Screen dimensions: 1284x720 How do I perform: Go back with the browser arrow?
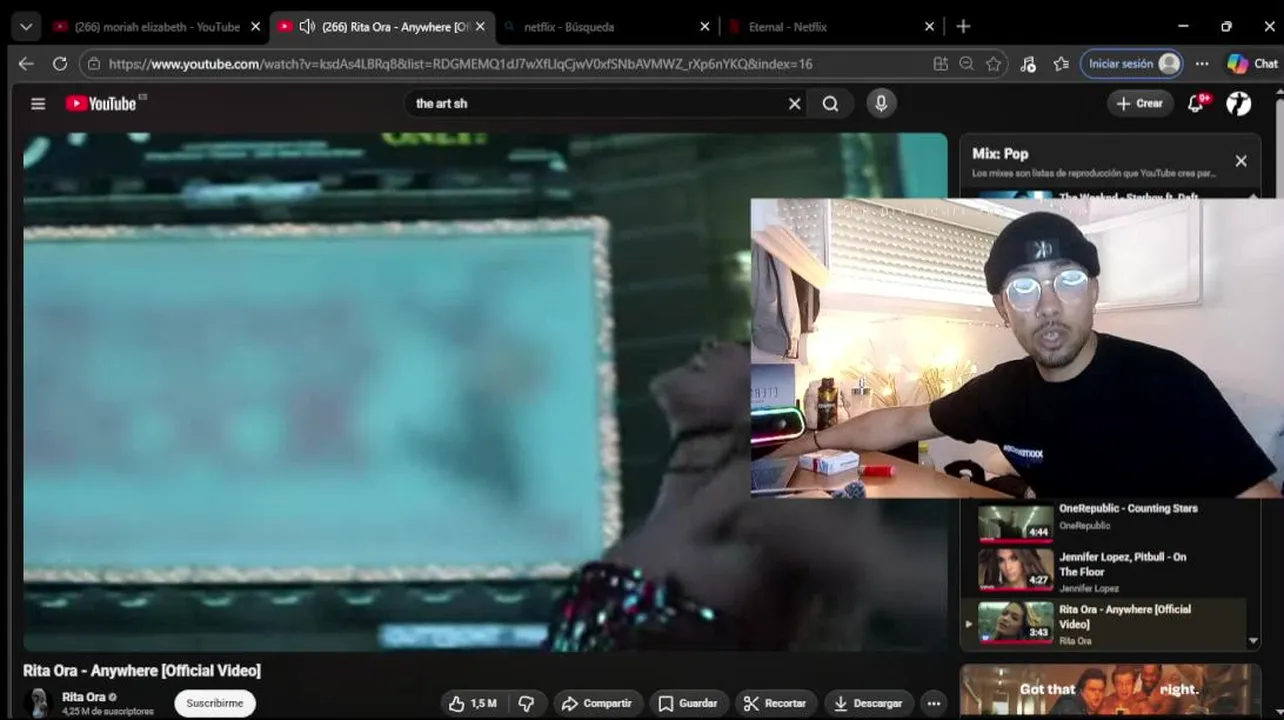pyautogui.click(x=26, y=64)
